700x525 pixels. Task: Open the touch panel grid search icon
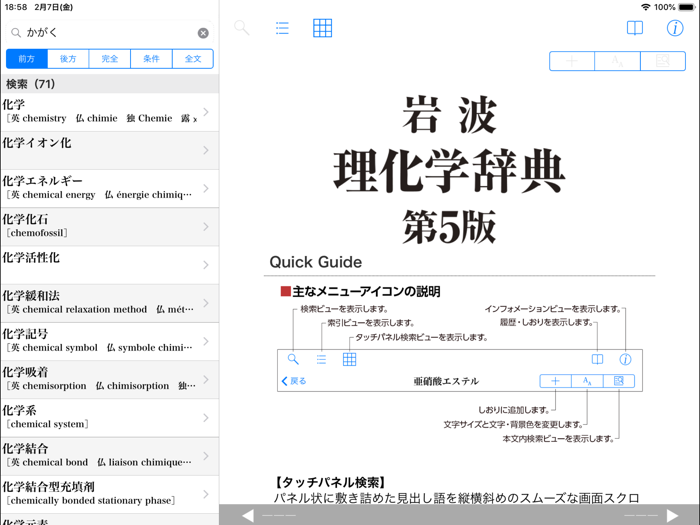click(322, 28)
